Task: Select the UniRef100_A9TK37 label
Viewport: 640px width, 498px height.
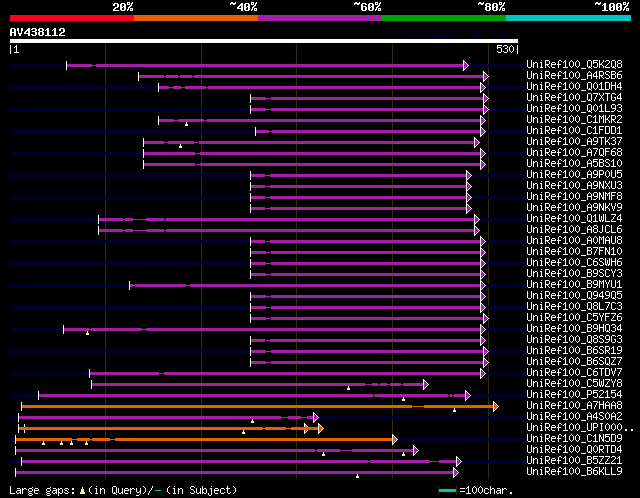Action: pyautogui.click(x=574, y=142)
